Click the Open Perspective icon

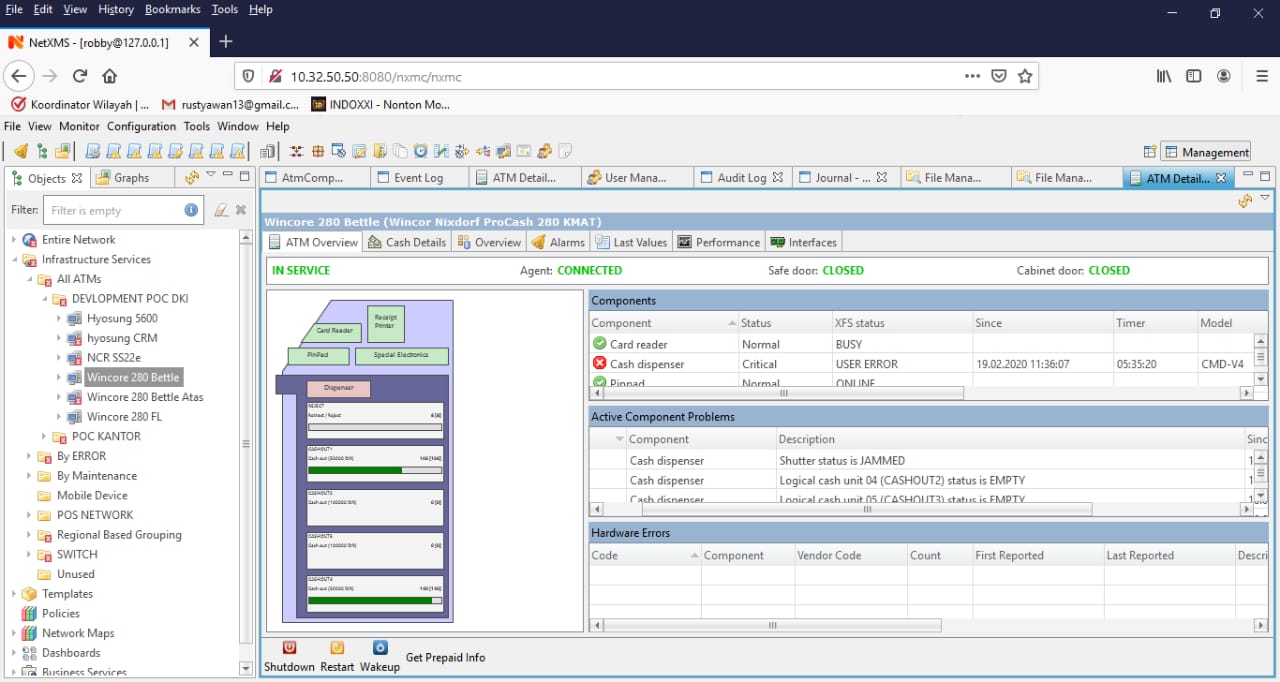[x=1150, y=151]
